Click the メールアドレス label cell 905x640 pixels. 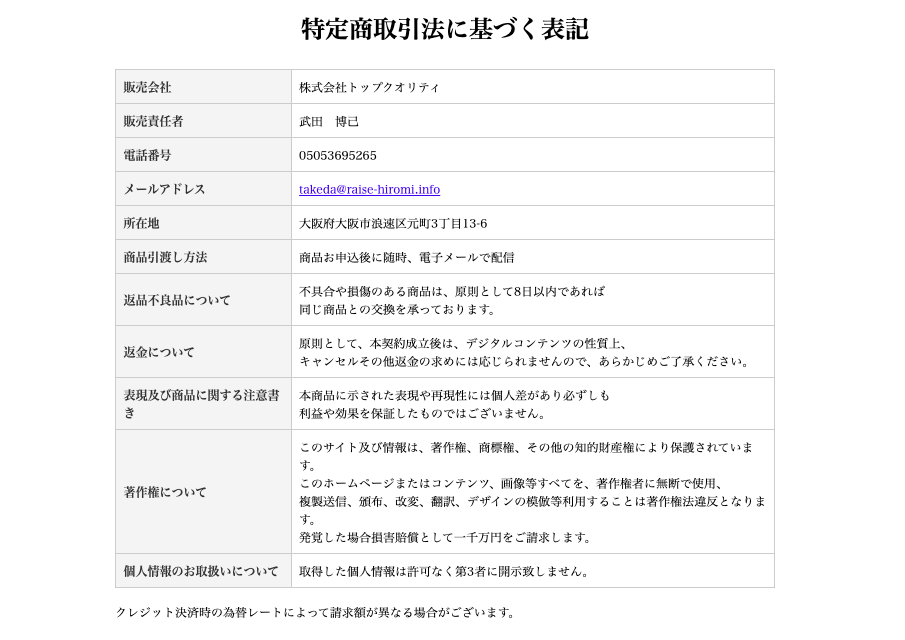[204, 189]
